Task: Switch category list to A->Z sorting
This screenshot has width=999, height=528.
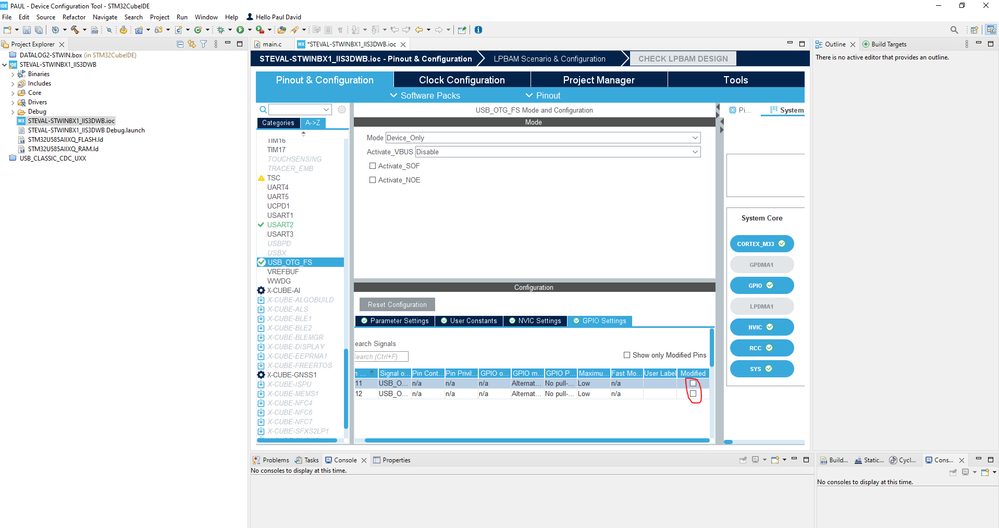Action: click(312, 123)
